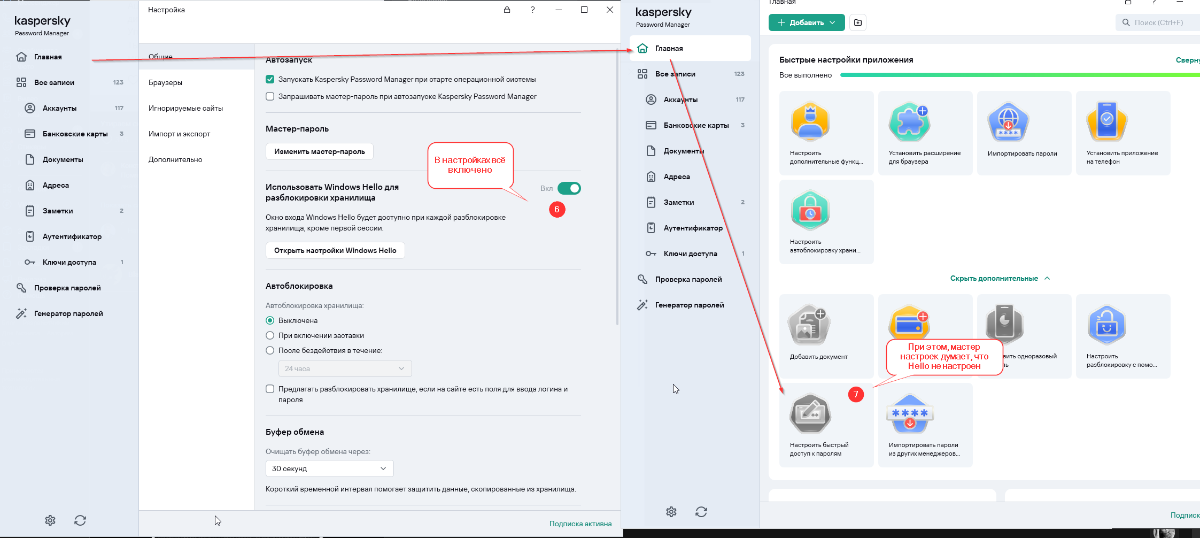Open Аутентификатор in the right window sidebar
The width and height of the screenshot is (1200, 538).
click(x=693, y=228)
